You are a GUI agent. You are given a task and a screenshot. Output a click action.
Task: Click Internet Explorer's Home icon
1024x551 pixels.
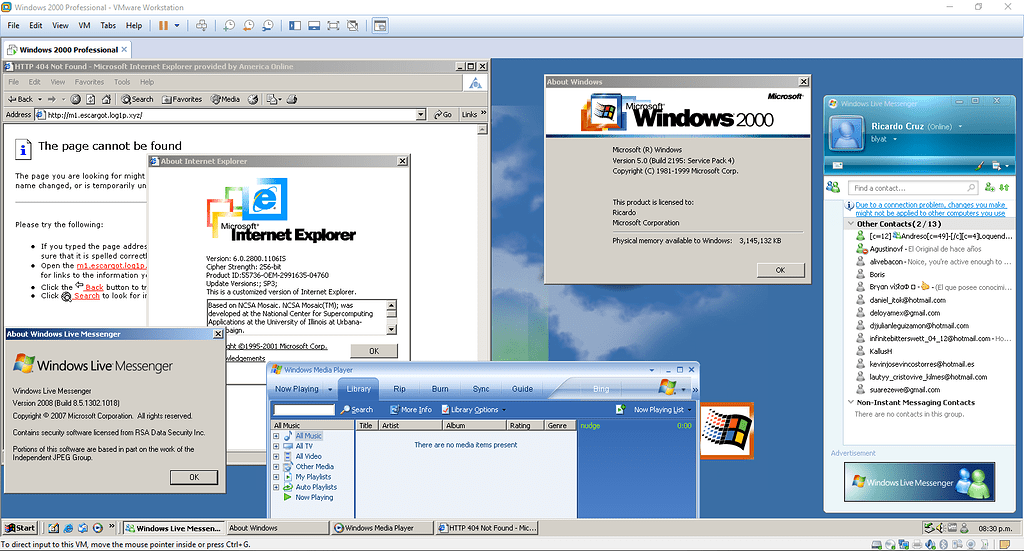point(106,99)
